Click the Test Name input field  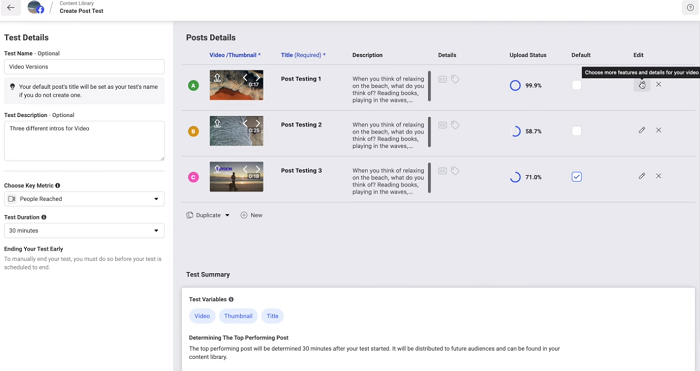coord(84,67)
